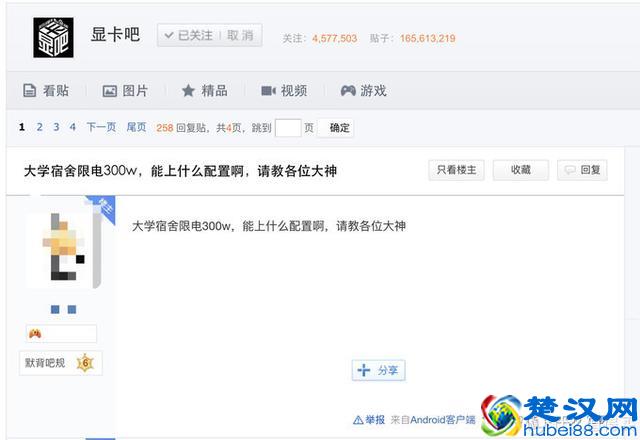Click the post count 165,613,219
The height and width of the screenshot is (440, 640).
tap(427, 38)
